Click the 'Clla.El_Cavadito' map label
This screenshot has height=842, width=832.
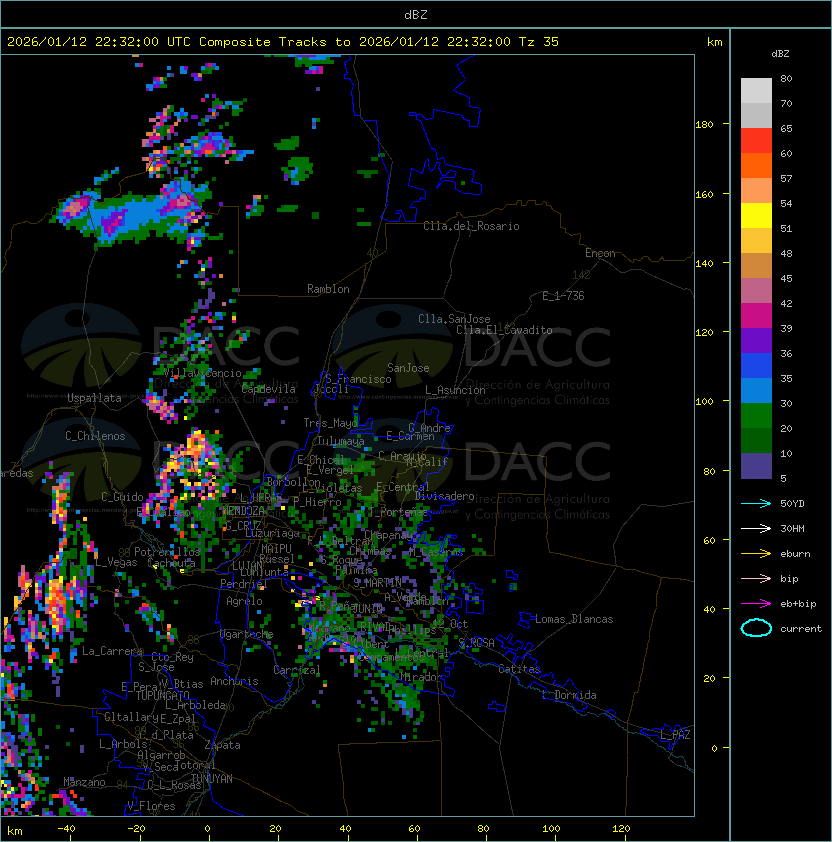504,330
